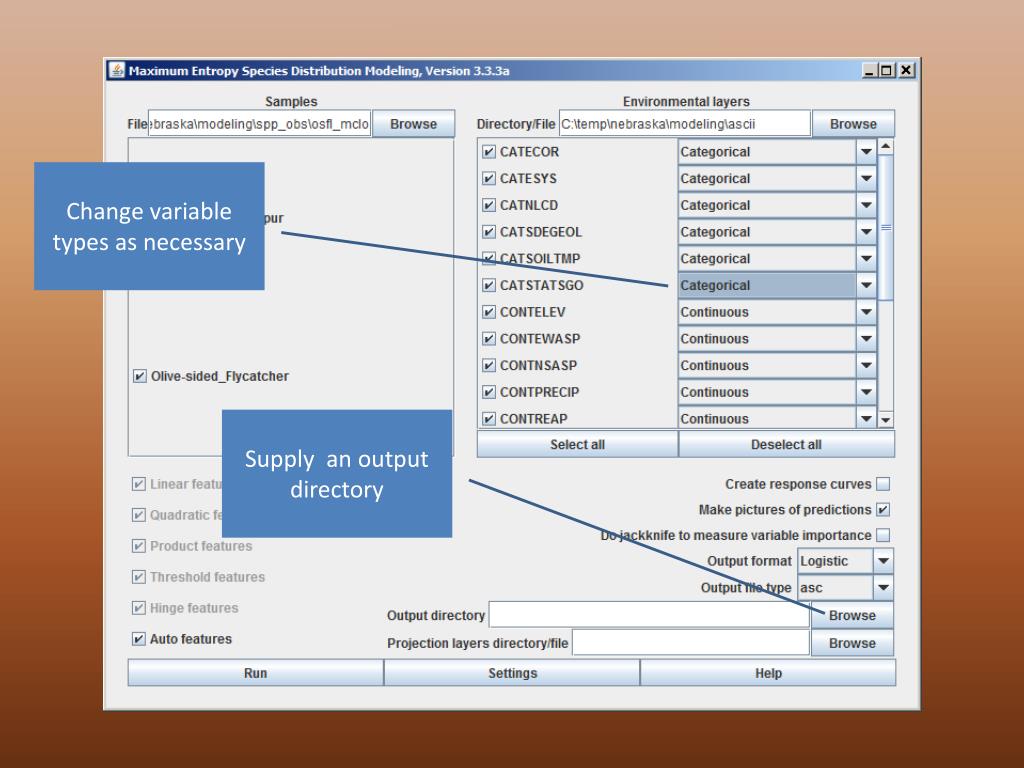Click the Samples File path field
The height and width of the screenshot is (768, 1024).
tap(260, 124)
